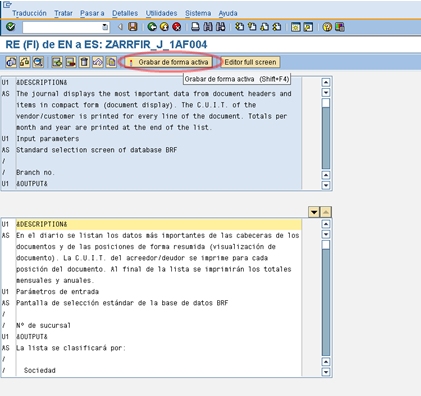The height and width of the screenshot is (396, 421).
Task: Click the Editor full screen button
Action: (250, 62)
